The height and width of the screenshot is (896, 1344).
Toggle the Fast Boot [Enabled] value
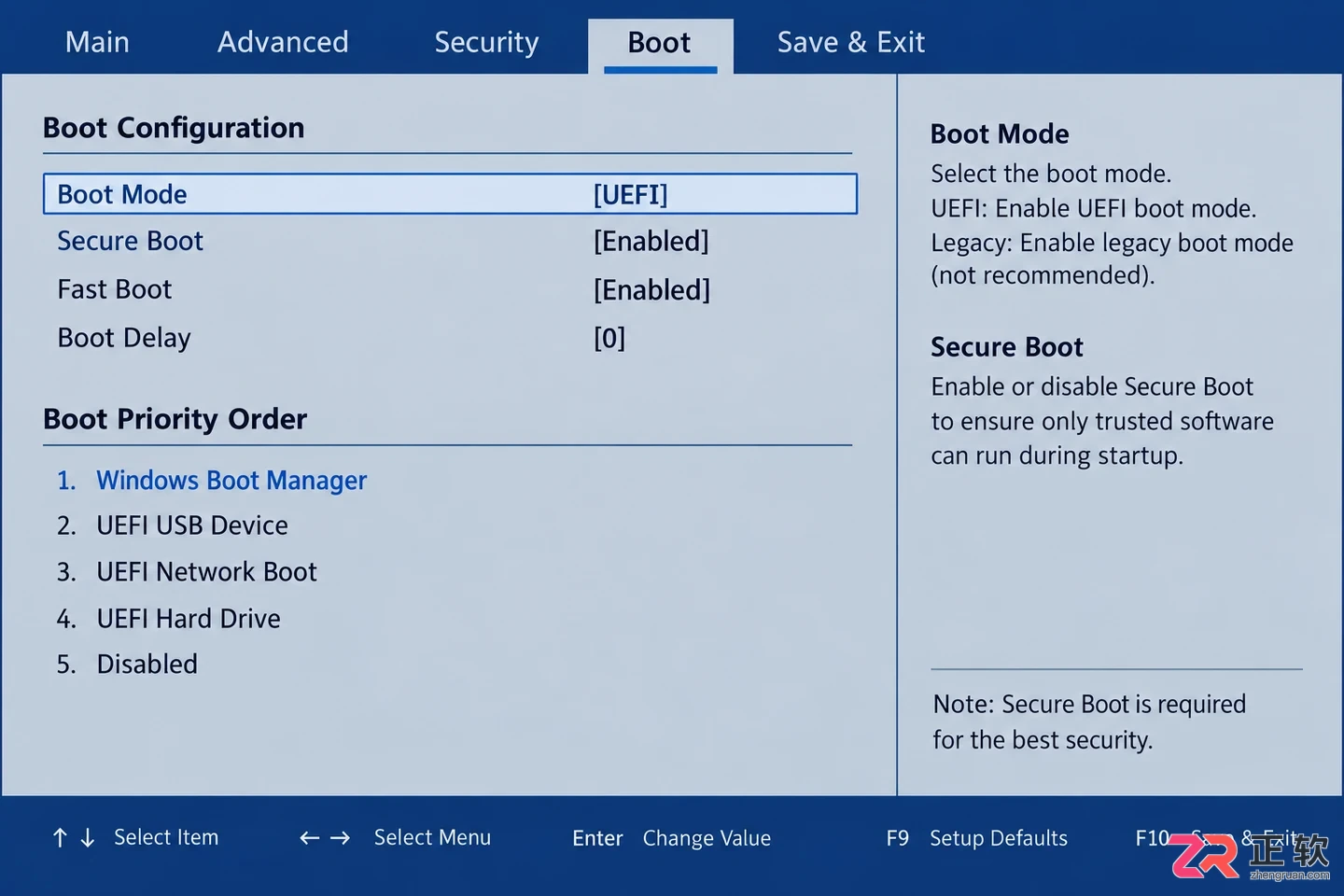(651, 290)
